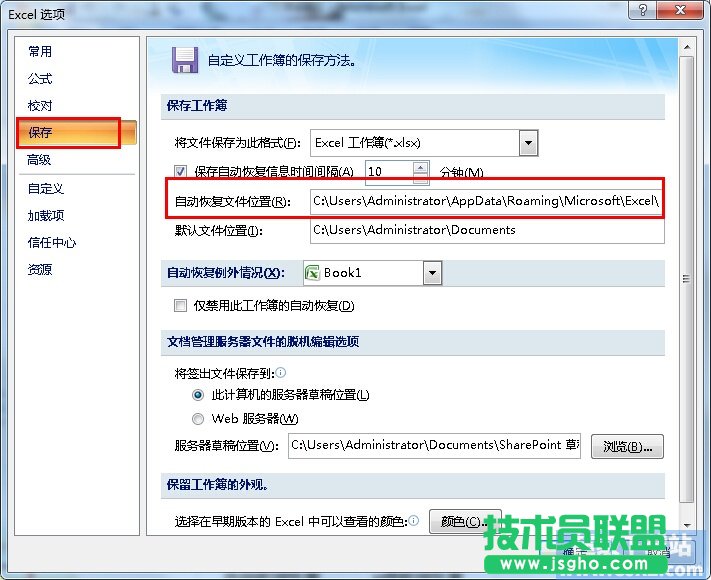Decrease the auto-recover minutes with down arrow
Viewport: 711px width, 580px height.
click(421, 177)
